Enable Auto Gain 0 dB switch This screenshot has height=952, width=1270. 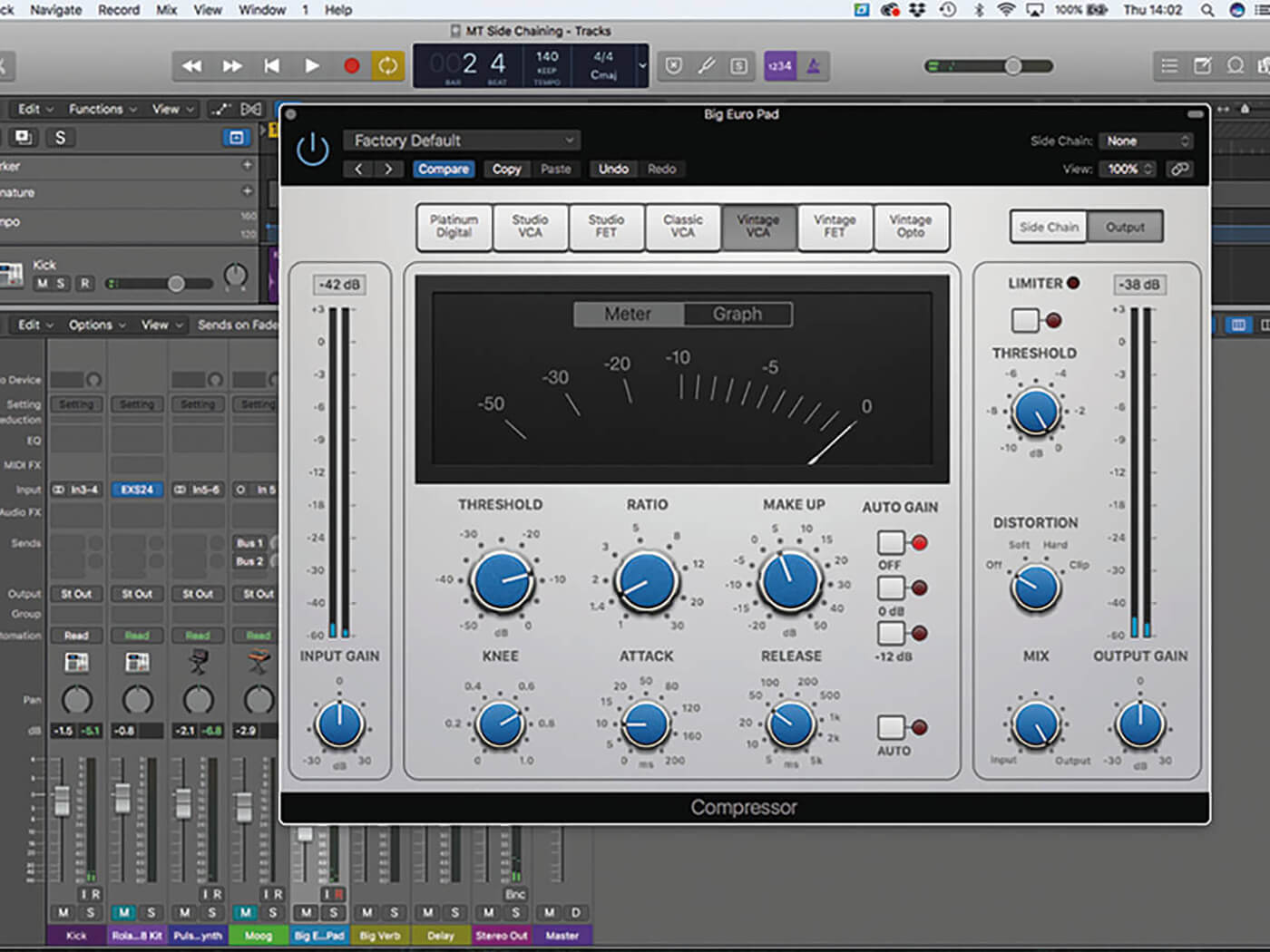(891, 588)
